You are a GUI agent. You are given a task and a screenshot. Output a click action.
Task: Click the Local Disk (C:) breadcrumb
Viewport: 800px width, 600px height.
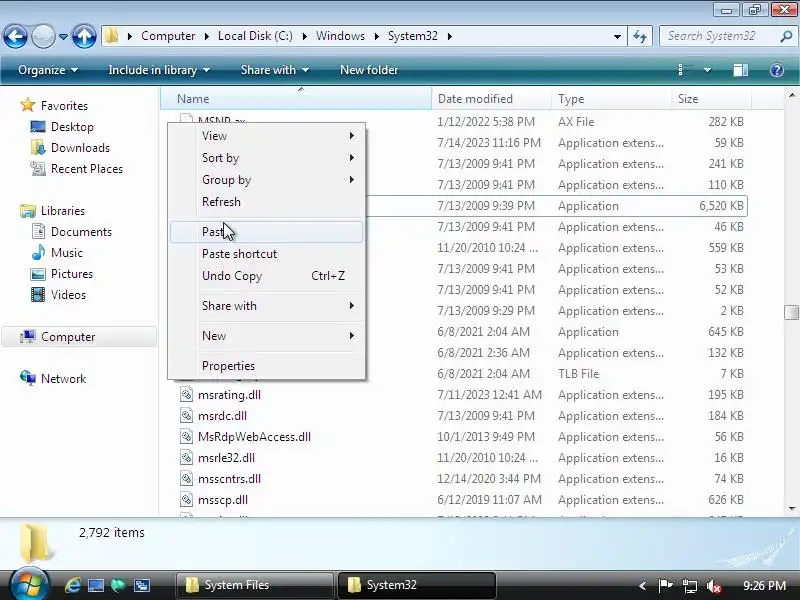[255, 36]
